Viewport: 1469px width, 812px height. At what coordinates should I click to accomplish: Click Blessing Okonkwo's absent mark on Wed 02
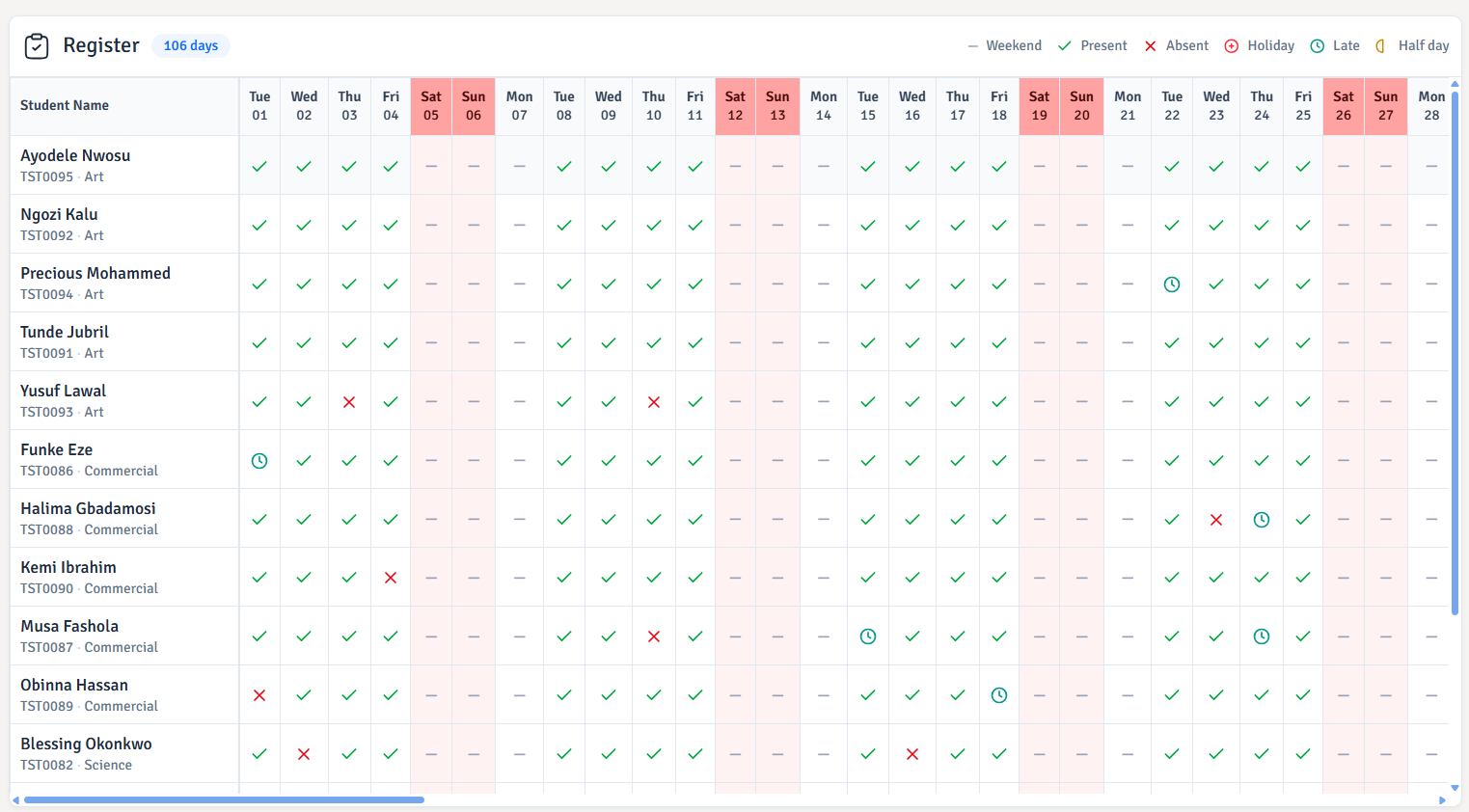(304, 755)
